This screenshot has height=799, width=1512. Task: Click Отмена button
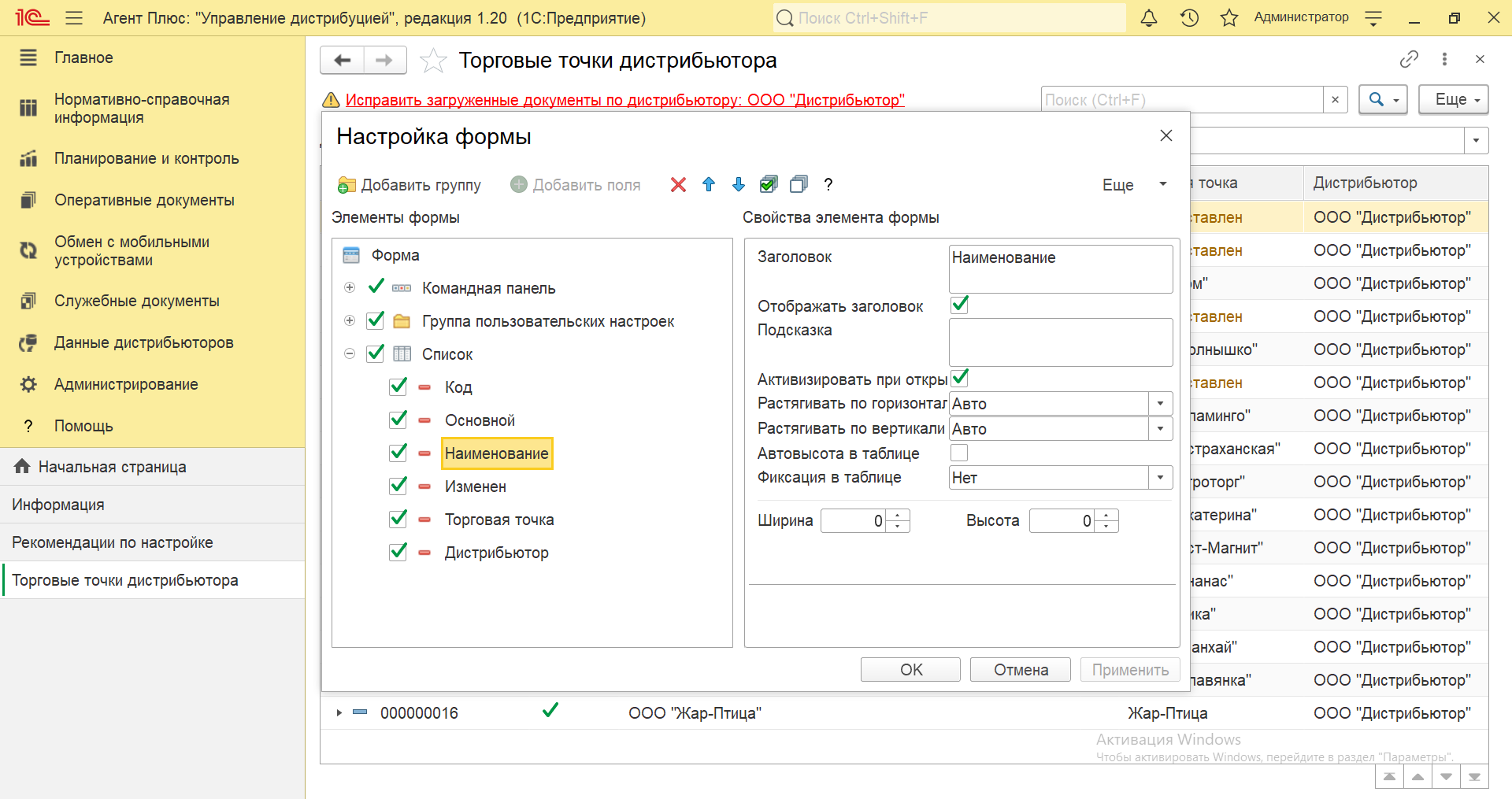(1021, 669)
